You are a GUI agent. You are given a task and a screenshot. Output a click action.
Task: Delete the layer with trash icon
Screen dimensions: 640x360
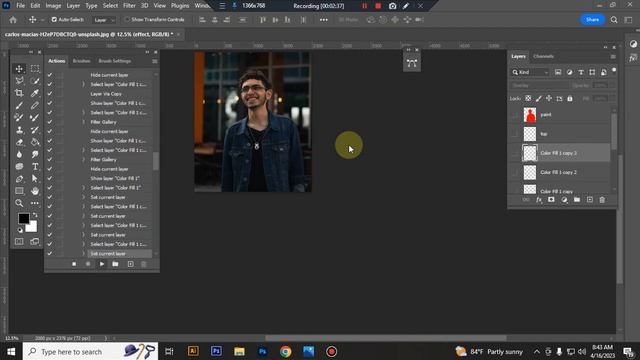click(602, 200)
